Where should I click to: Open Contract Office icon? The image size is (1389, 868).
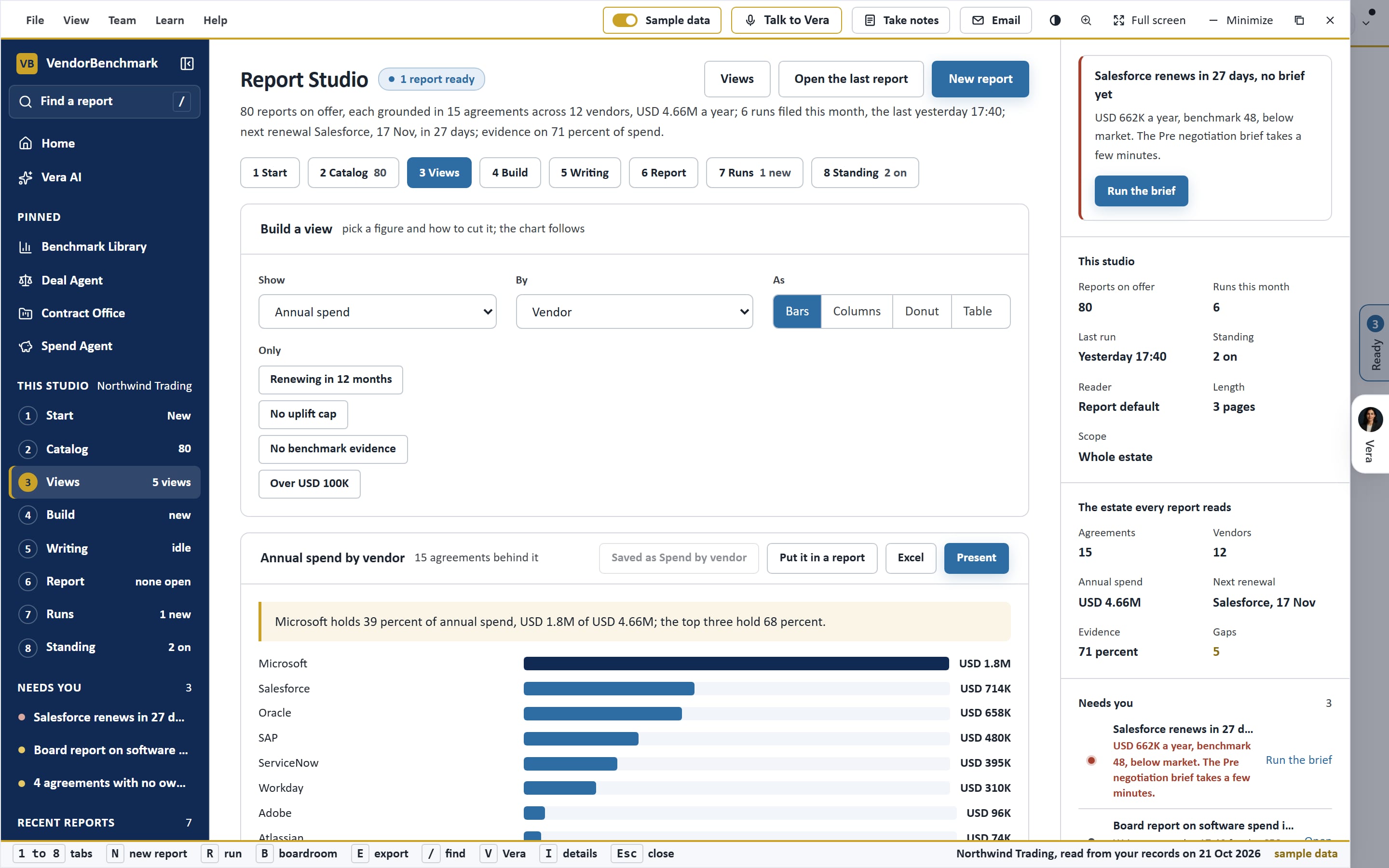click(25, 313)
